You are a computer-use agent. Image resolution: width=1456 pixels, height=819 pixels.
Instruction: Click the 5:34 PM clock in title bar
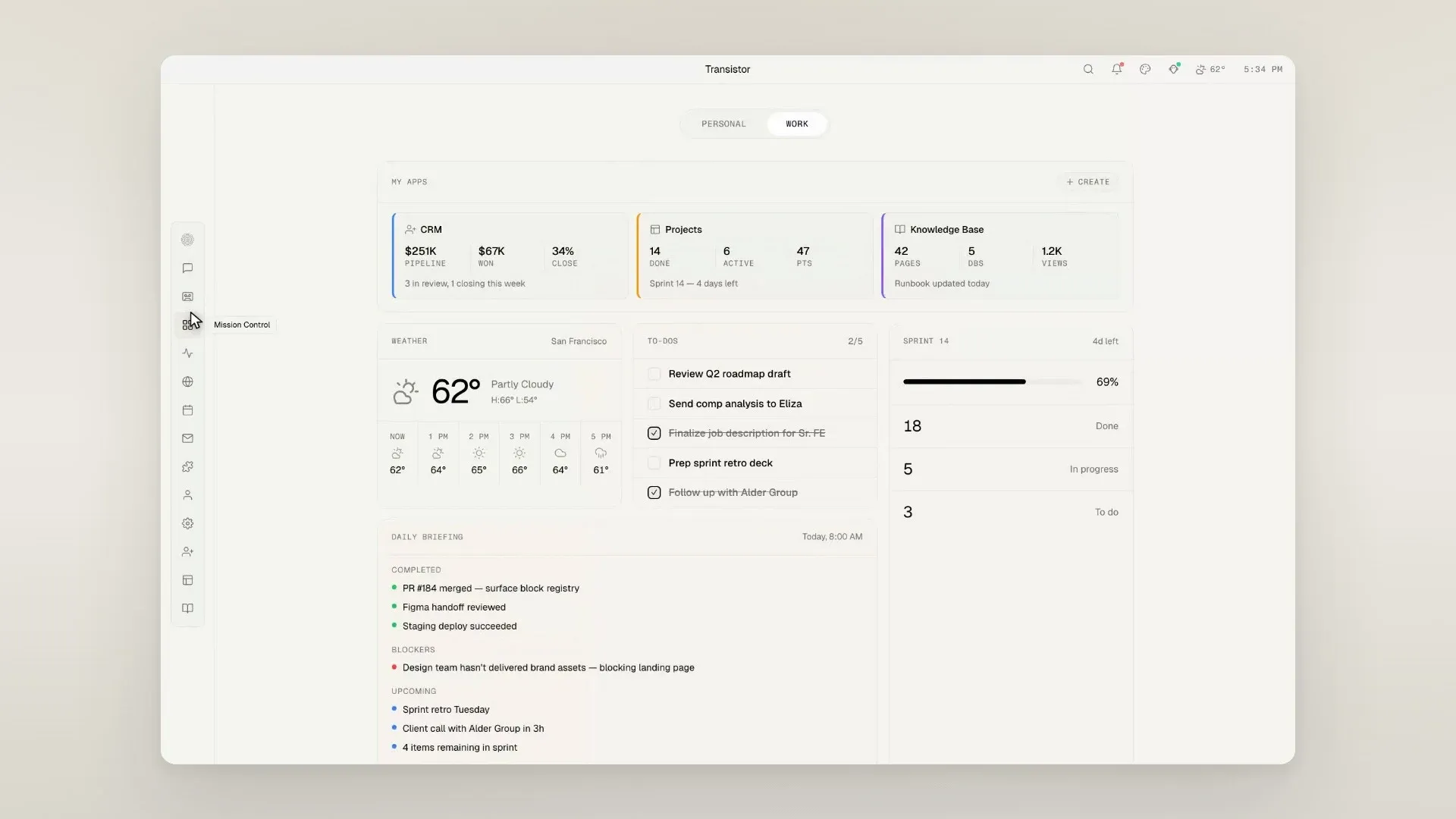[x=1263, y=69]
